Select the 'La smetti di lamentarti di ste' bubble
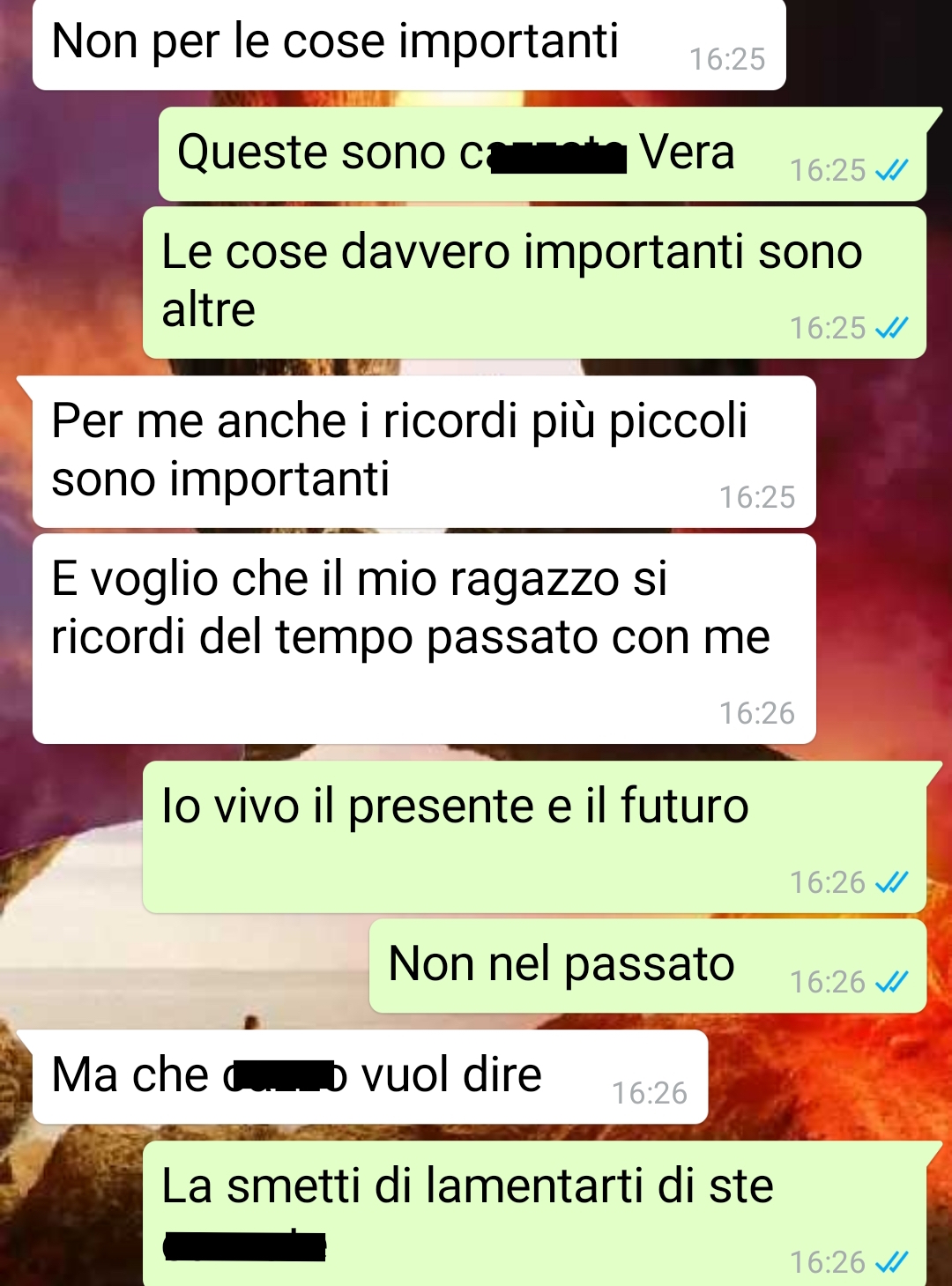 (534, 1214)
